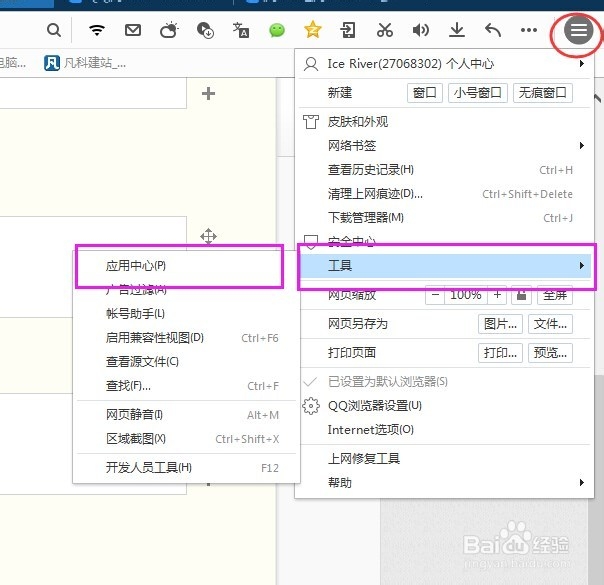Open 开发人员工具(H)
604x585 pixels.
click(186, 468)
